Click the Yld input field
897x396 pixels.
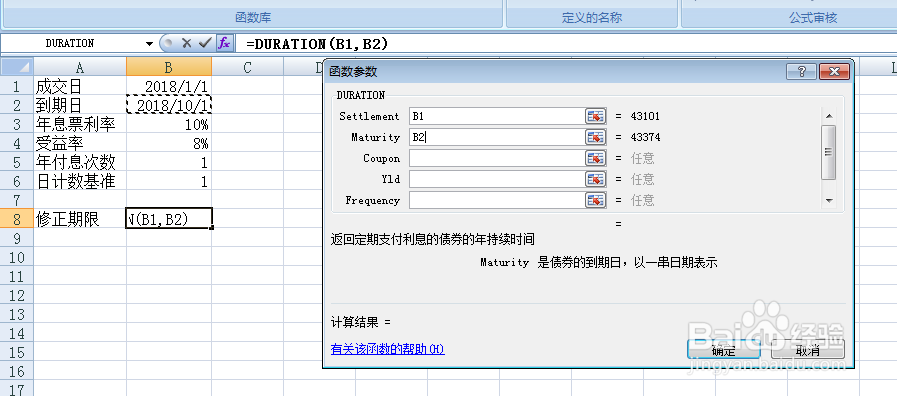pyautogui.click(x=497, y=179)
